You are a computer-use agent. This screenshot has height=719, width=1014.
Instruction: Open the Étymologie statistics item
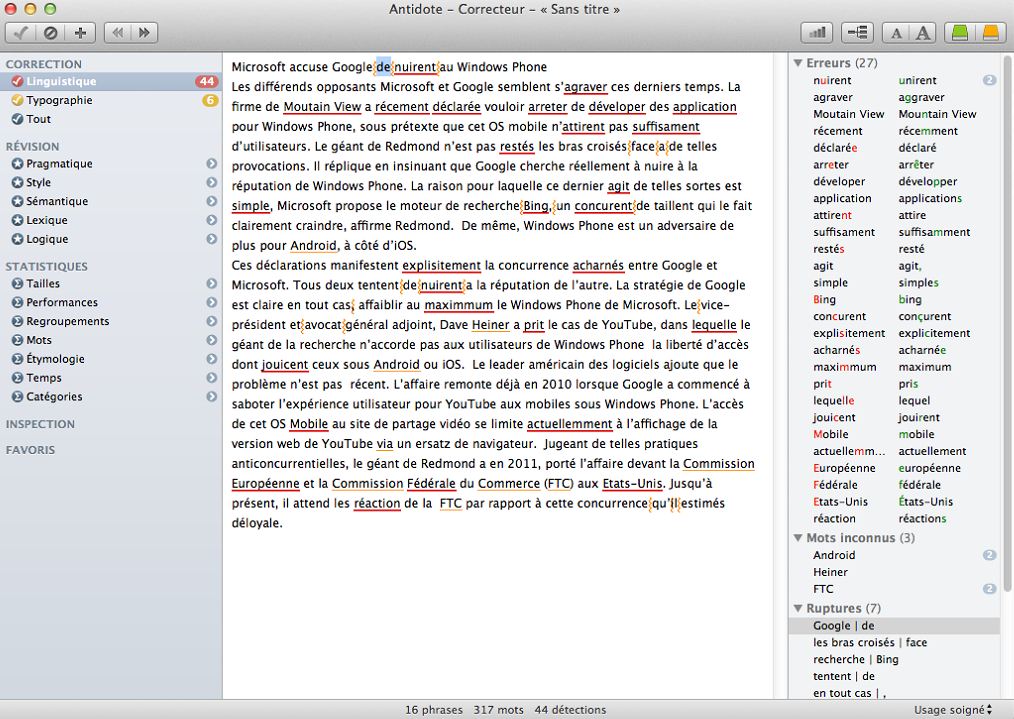point(111,359)
